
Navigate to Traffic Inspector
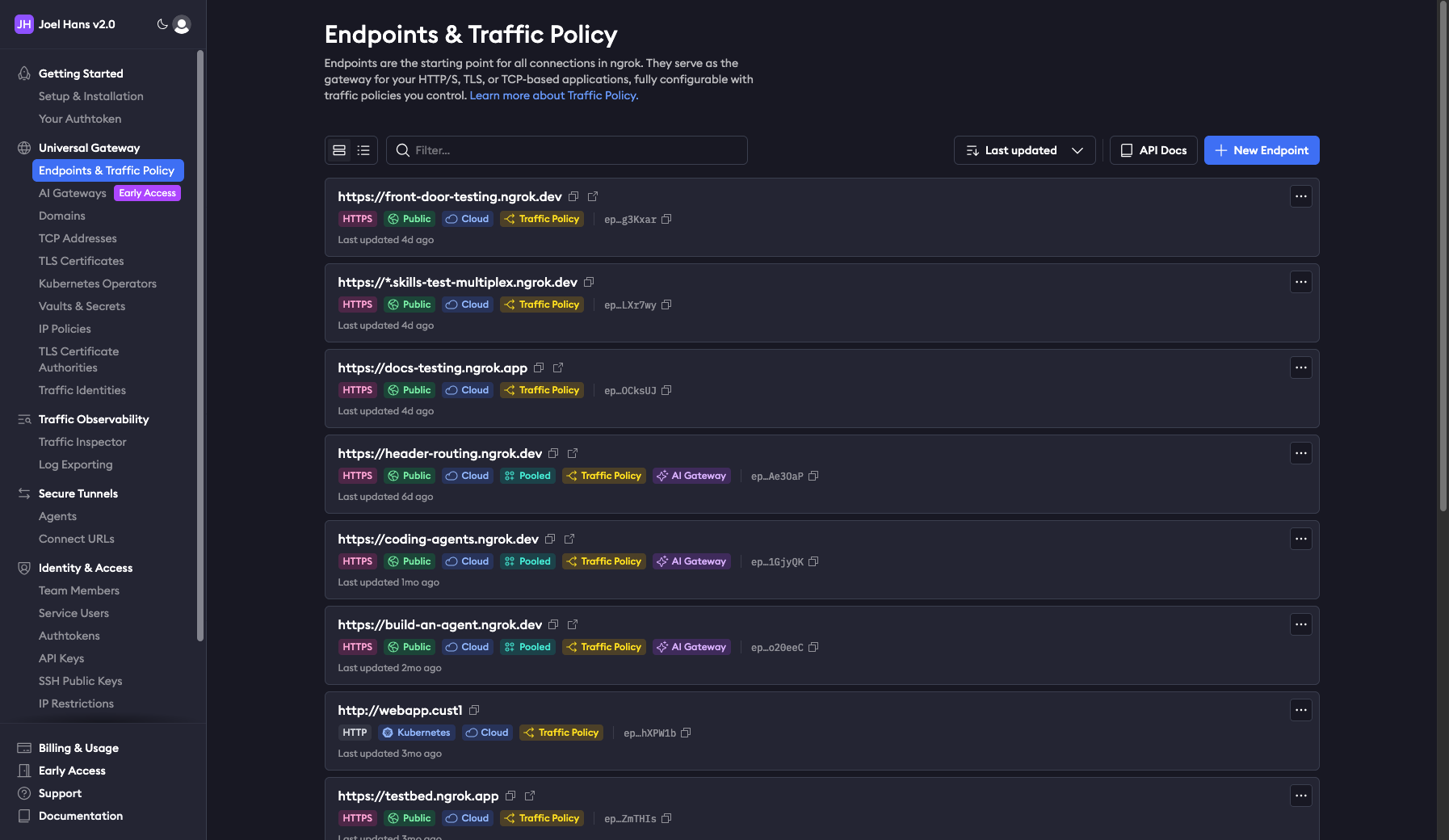click(82, 442)
